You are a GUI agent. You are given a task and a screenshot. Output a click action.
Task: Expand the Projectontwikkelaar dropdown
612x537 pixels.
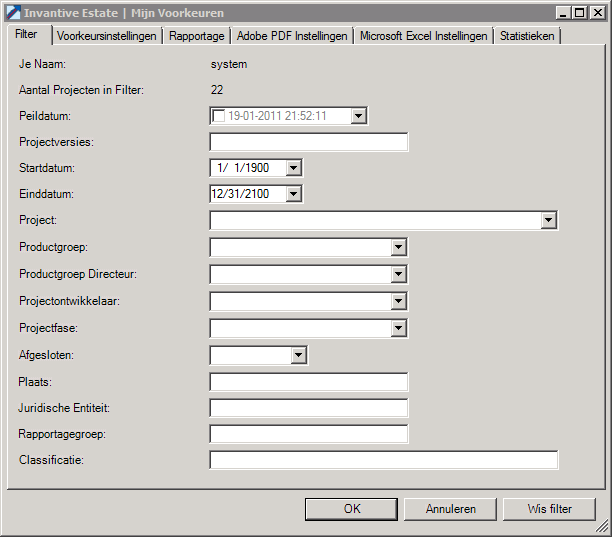[x=399, y=301]
